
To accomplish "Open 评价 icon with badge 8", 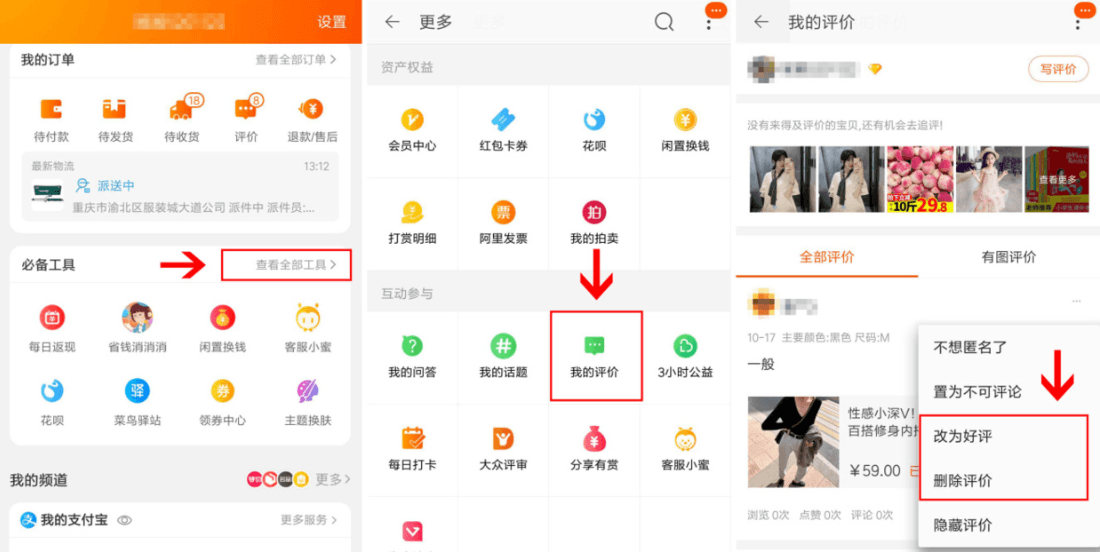I will 248,109.
